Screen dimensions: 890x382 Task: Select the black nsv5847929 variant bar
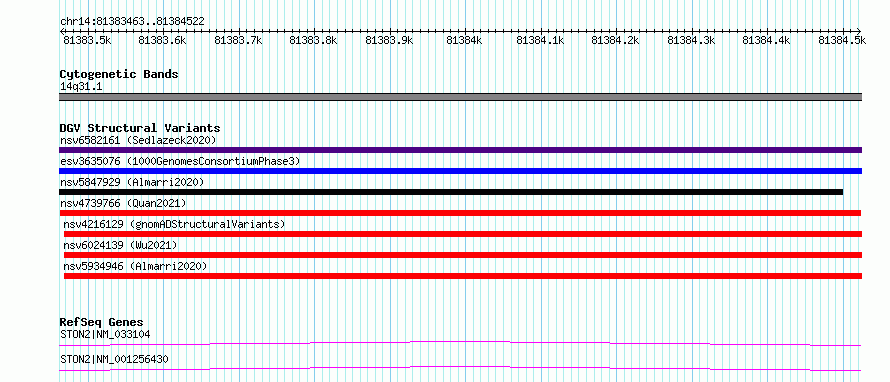[451, 192]
